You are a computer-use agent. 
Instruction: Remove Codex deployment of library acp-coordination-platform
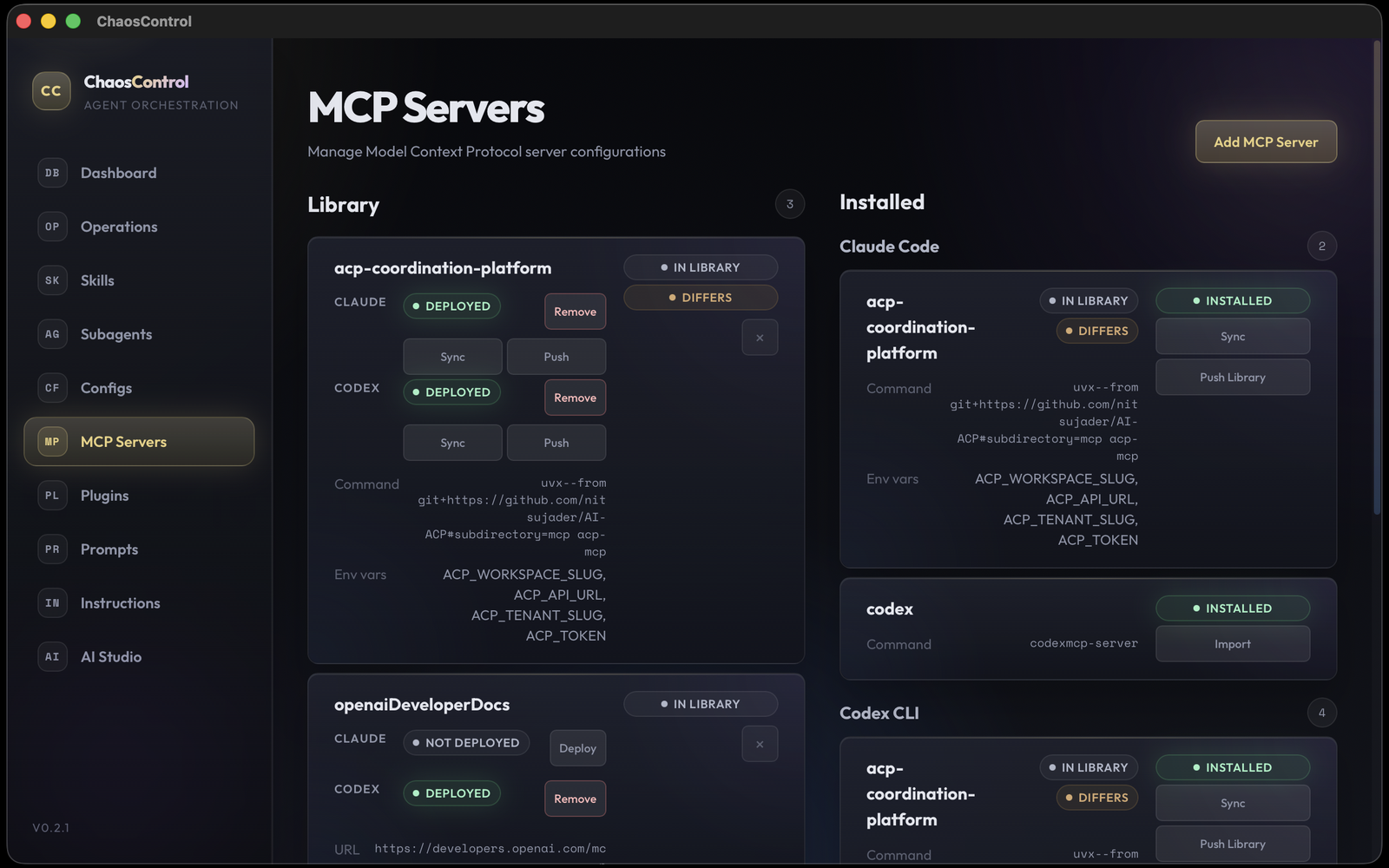tap(575, 398)
